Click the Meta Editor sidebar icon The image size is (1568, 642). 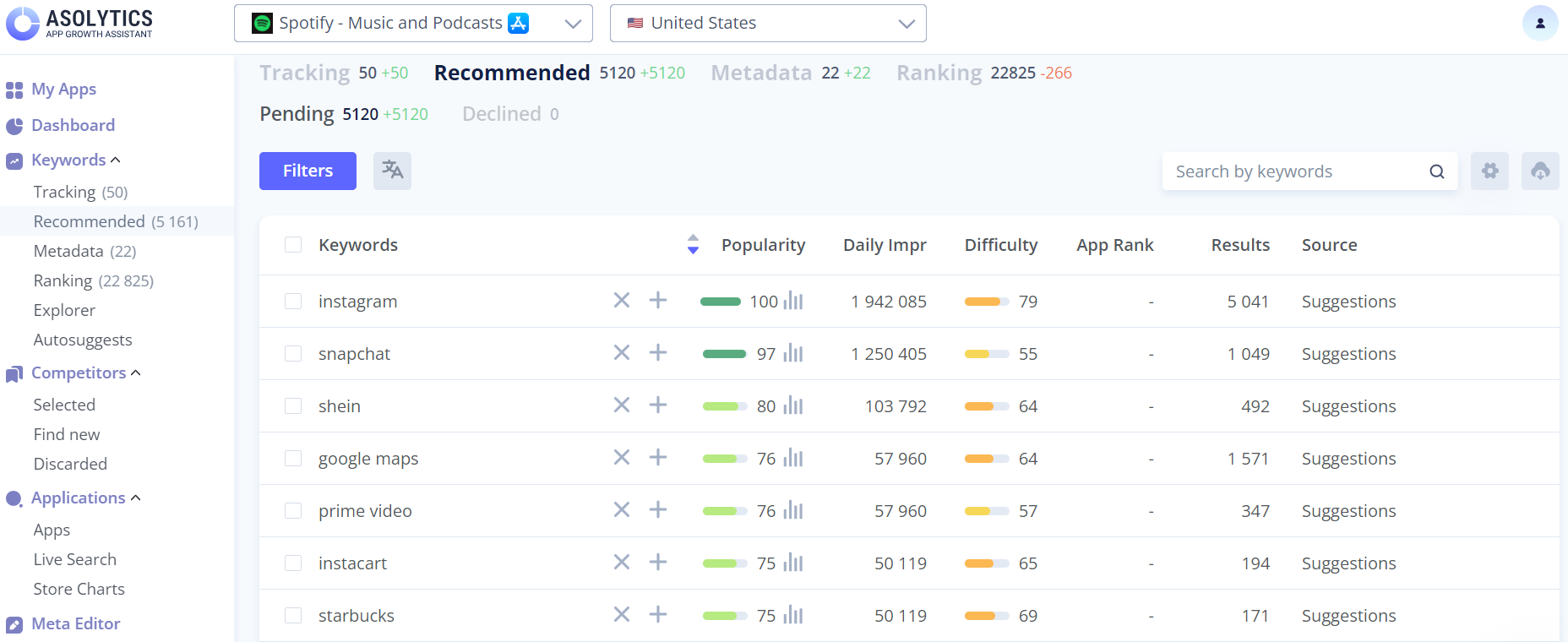[14, 624]
